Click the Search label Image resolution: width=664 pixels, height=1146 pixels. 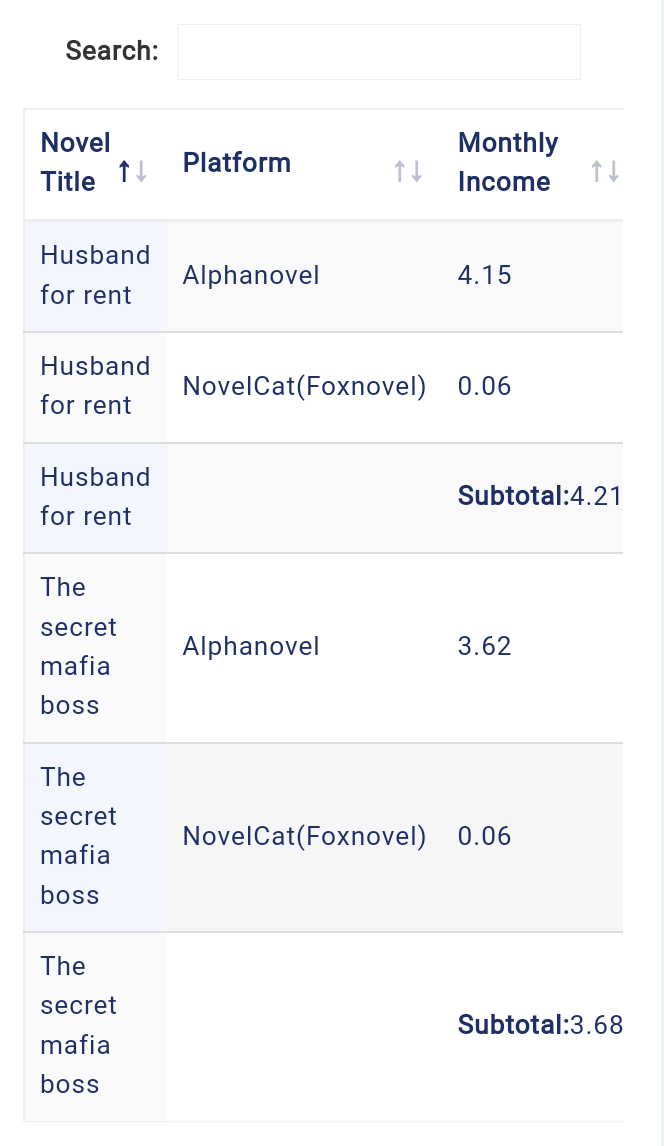(112, 51)
